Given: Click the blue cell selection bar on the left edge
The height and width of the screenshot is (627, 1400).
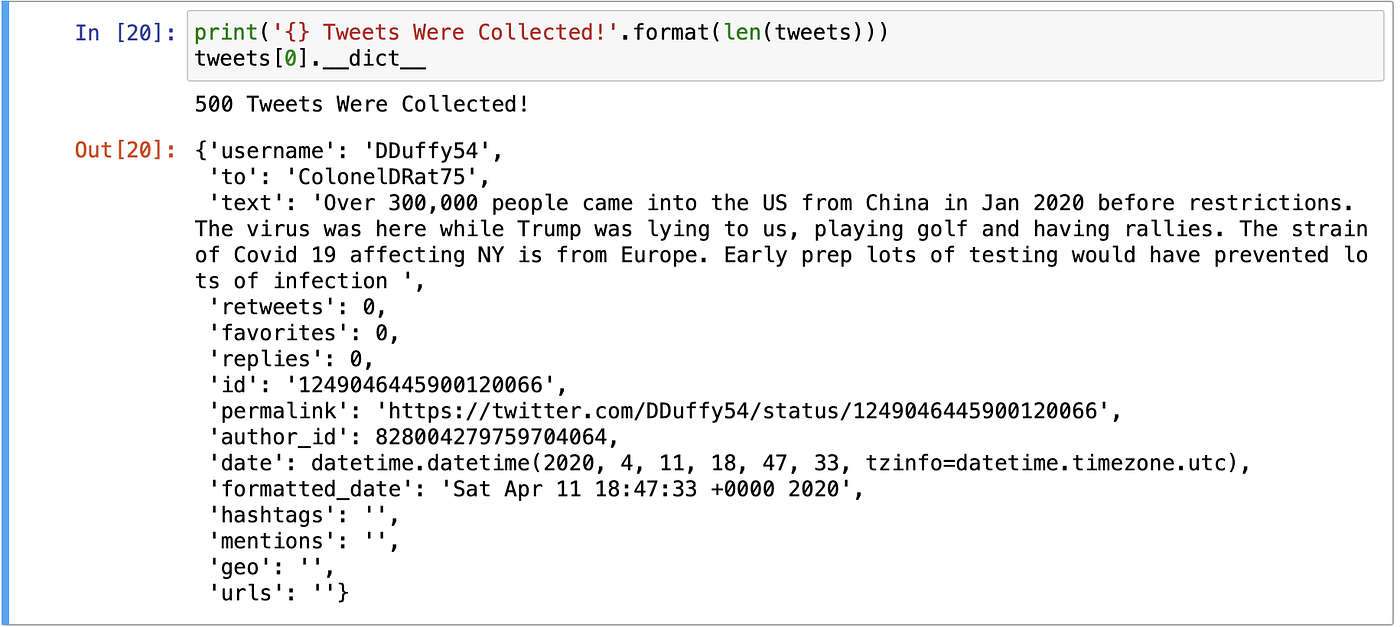Looking at the screenshot, I should tap(3, 313).
